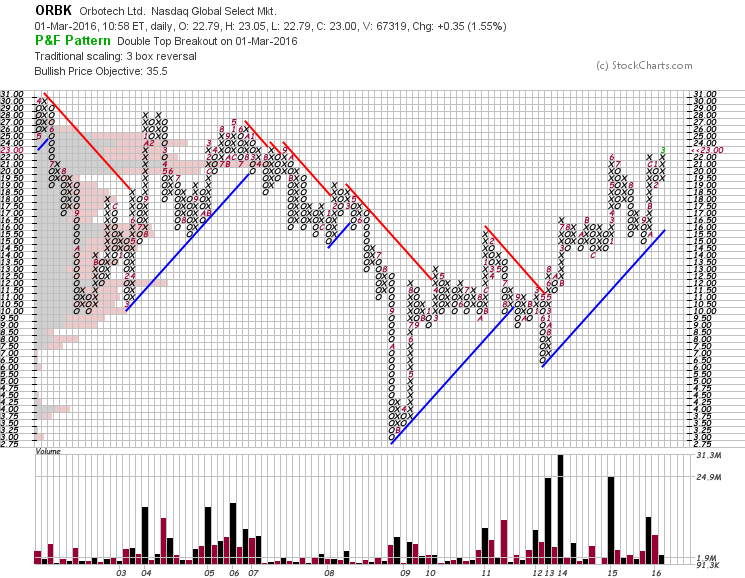Click the year label 05 on time axis
Viewport: 745px width, 578px height.
point(209,573)
